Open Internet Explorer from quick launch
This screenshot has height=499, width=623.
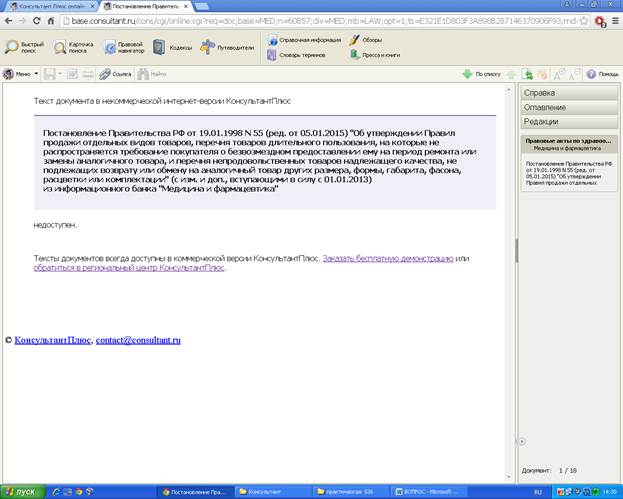[56, 492]
